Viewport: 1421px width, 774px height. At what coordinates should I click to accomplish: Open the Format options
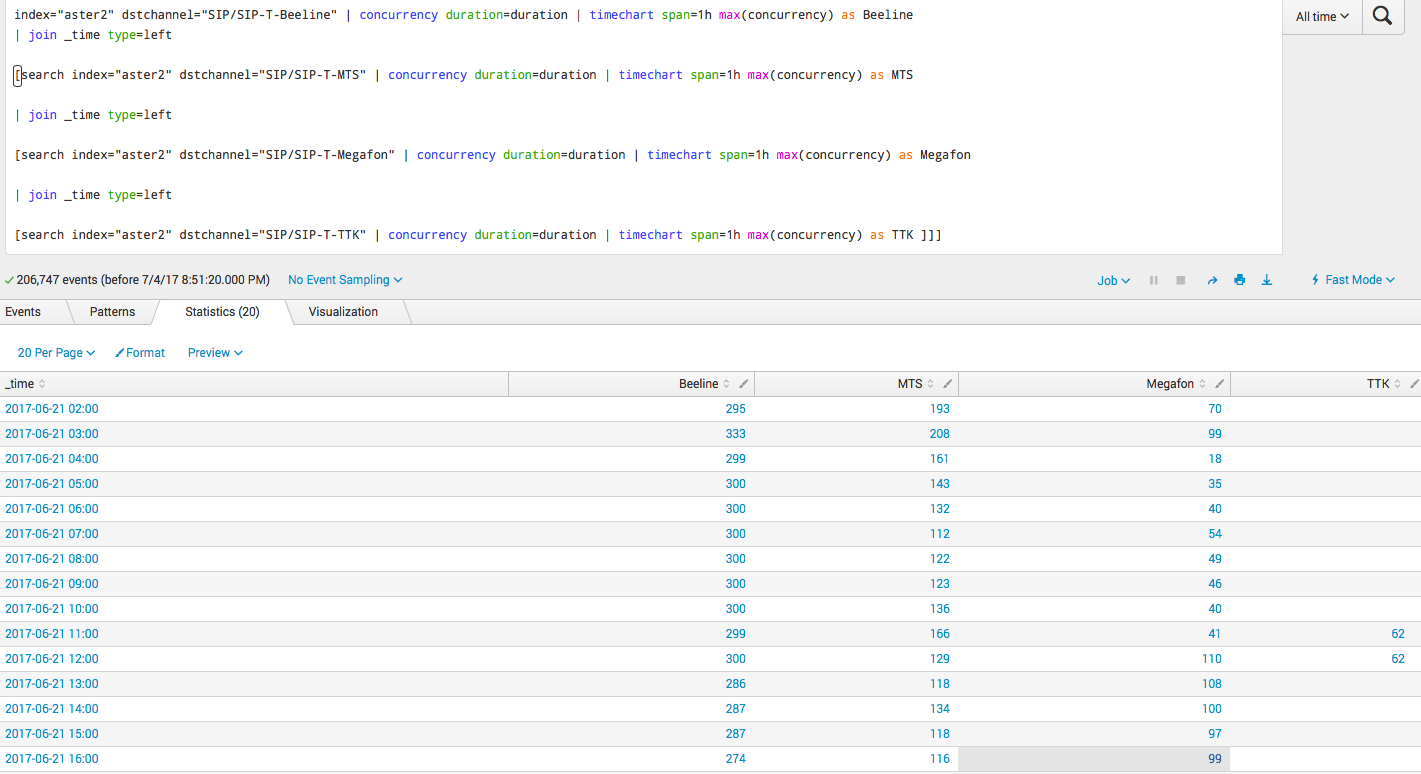[x=140, y=352]
